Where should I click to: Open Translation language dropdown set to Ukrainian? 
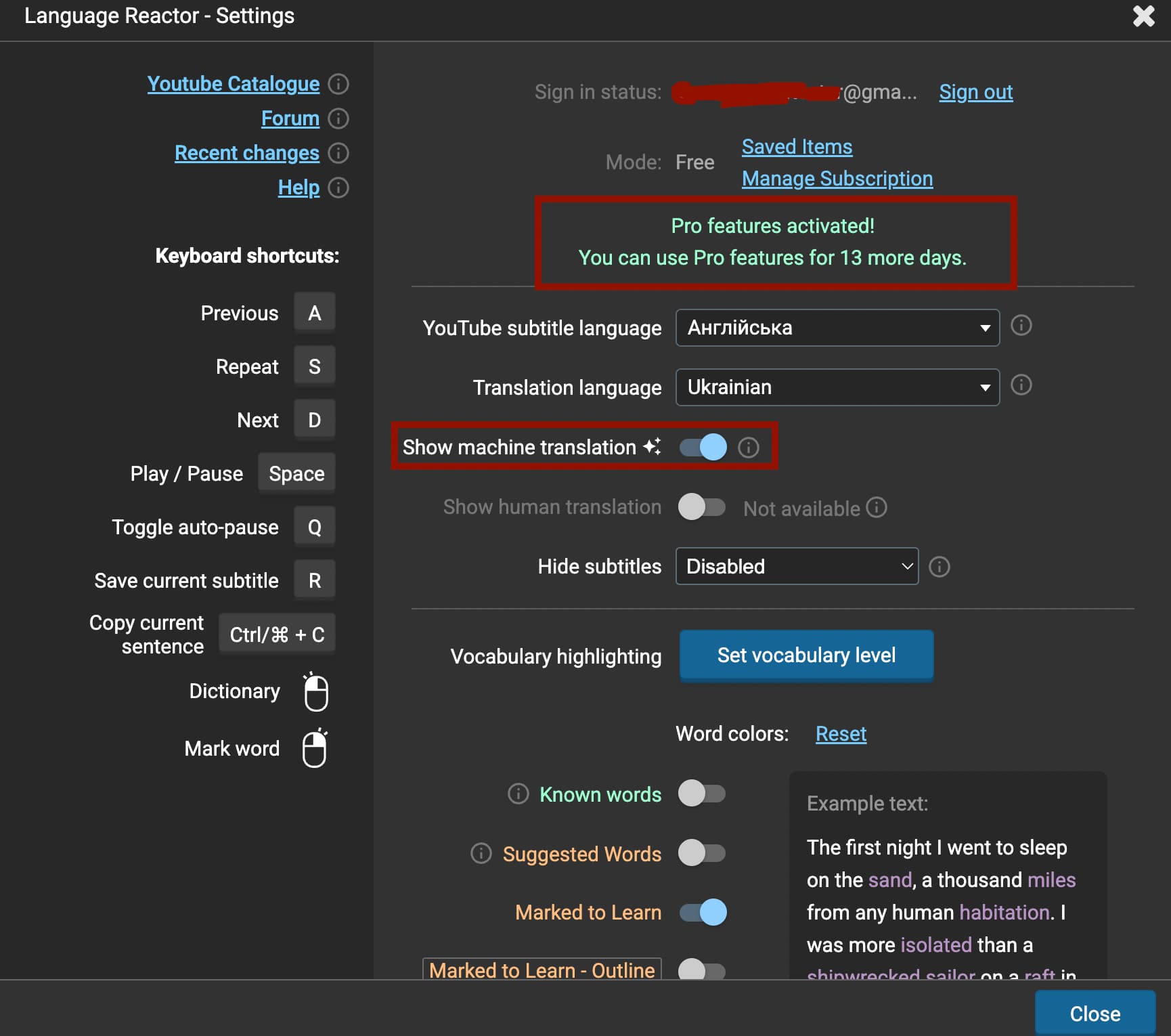click(837, 387)
